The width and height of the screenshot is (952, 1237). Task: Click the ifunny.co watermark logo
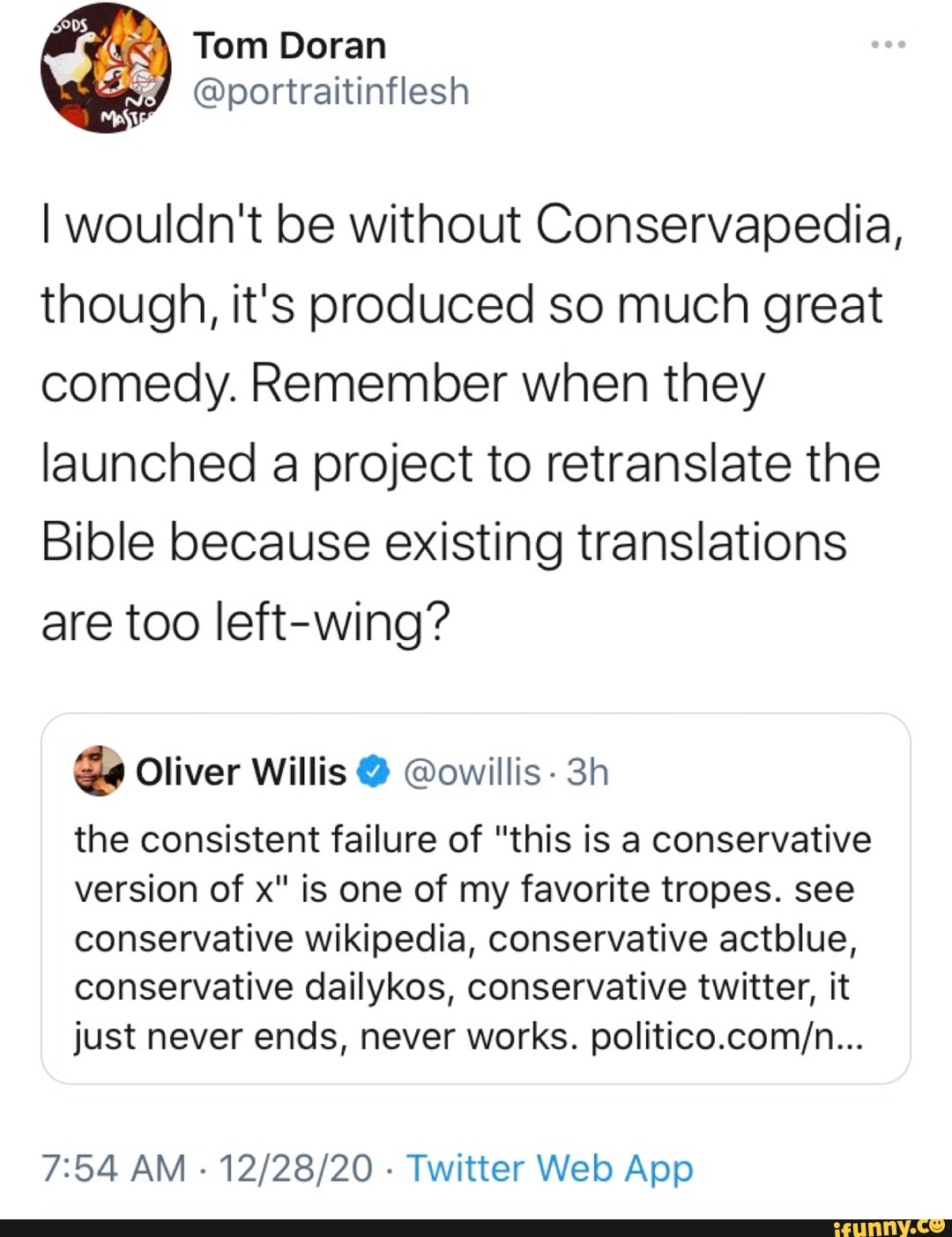click(888, 1226)
